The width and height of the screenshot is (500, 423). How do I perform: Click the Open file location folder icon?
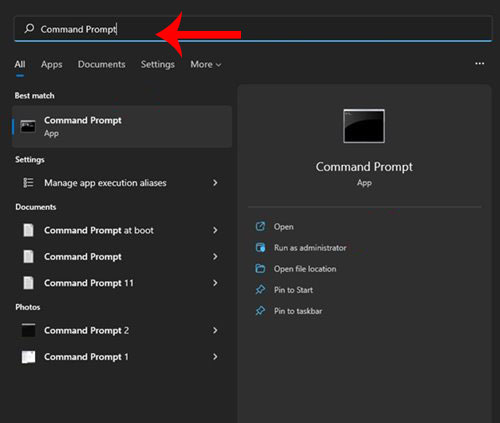point(260,268)
